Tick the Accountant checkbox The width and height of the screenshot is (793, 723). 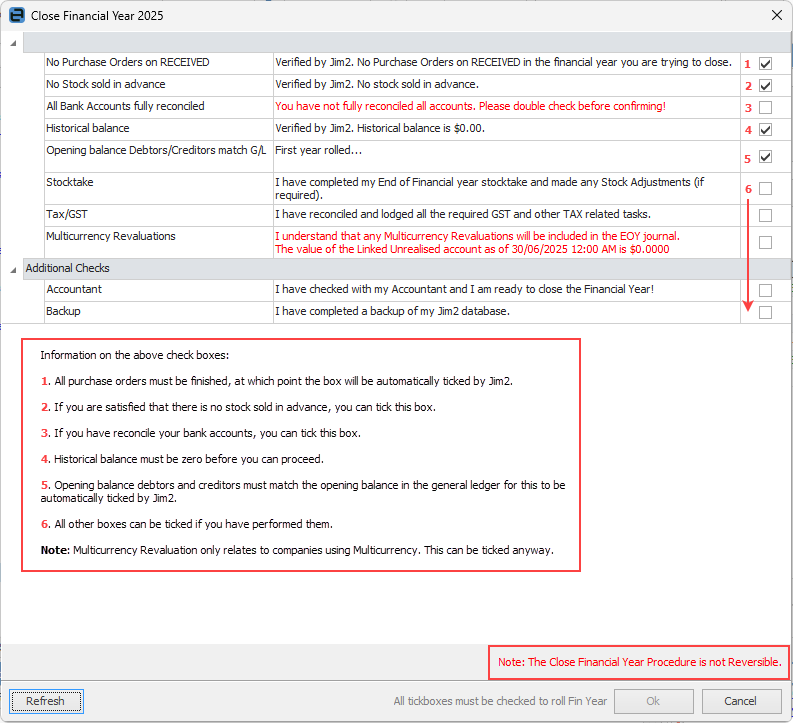(x=765, y=290)
